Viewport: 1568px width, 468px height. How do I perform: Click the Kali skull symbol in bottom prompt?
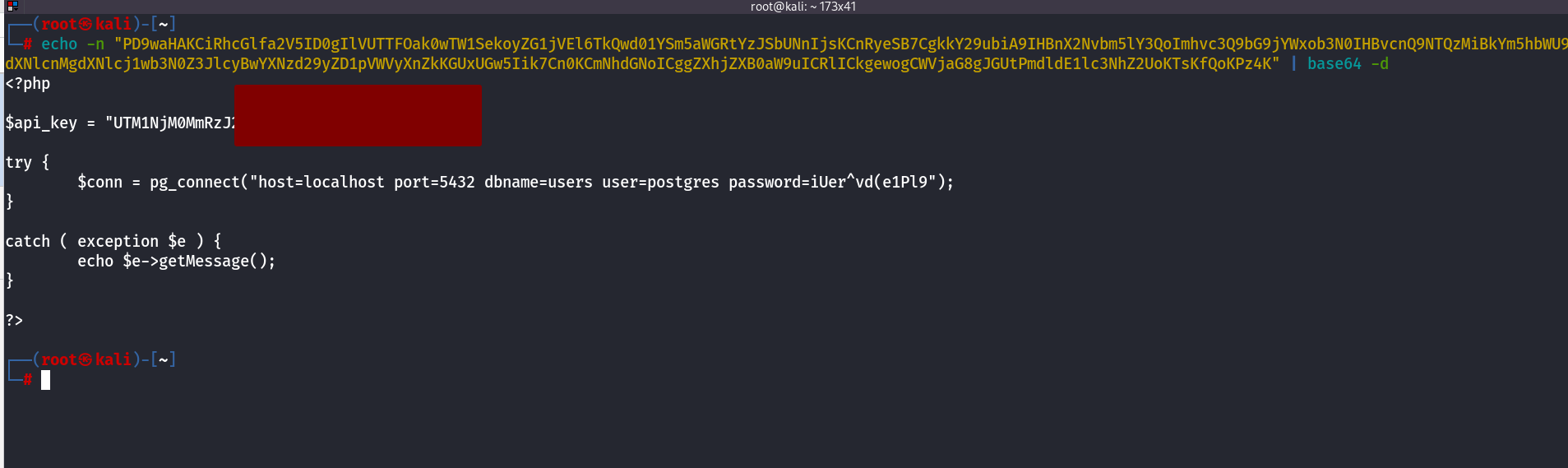tap(86, 360)
